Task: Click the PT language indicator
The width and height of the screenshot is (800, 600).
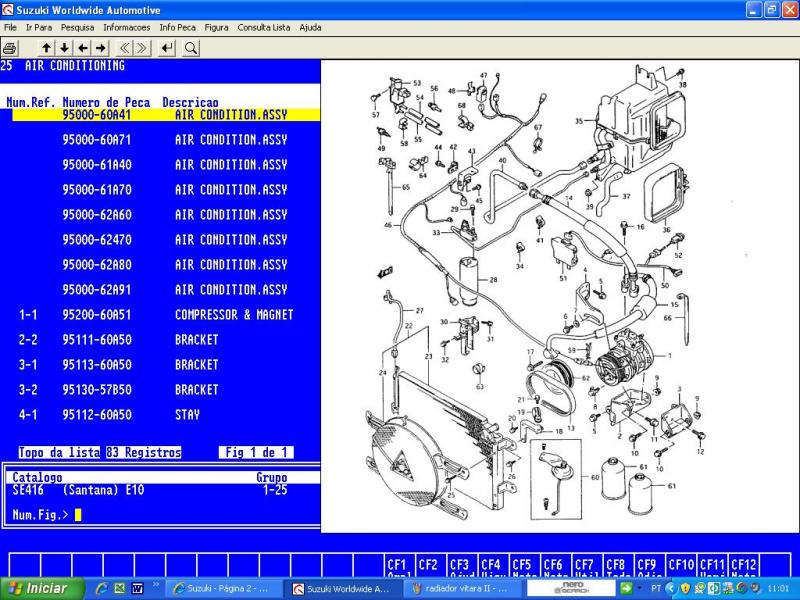Action: [x=656, y=589]
